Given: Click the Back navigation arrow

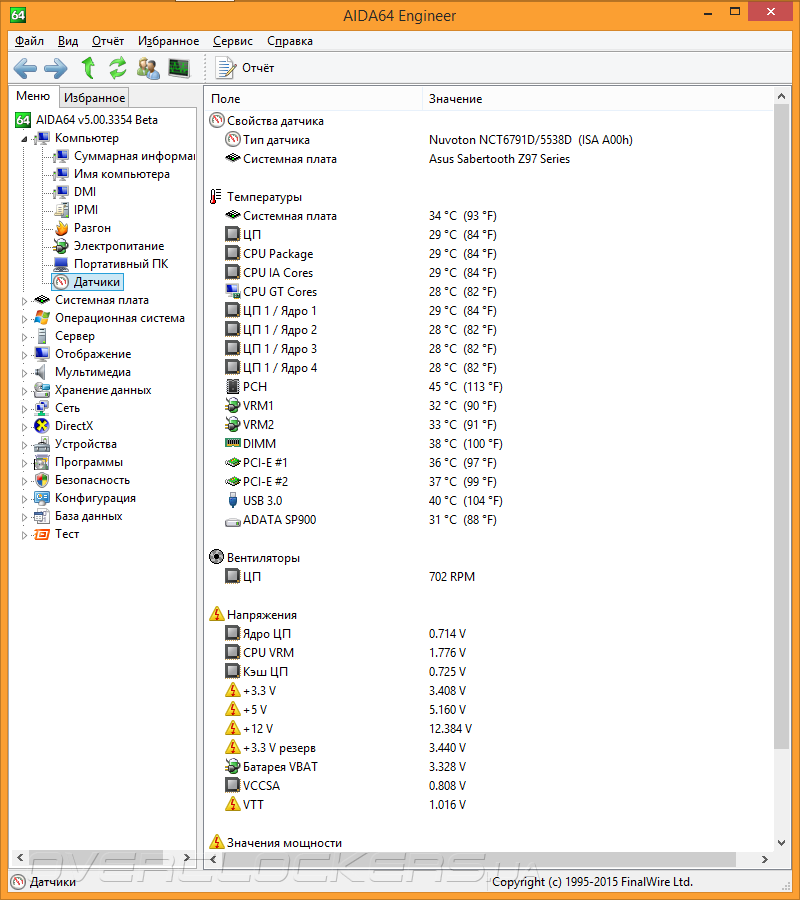Looking at the screenshot, I should coord(25,68).
